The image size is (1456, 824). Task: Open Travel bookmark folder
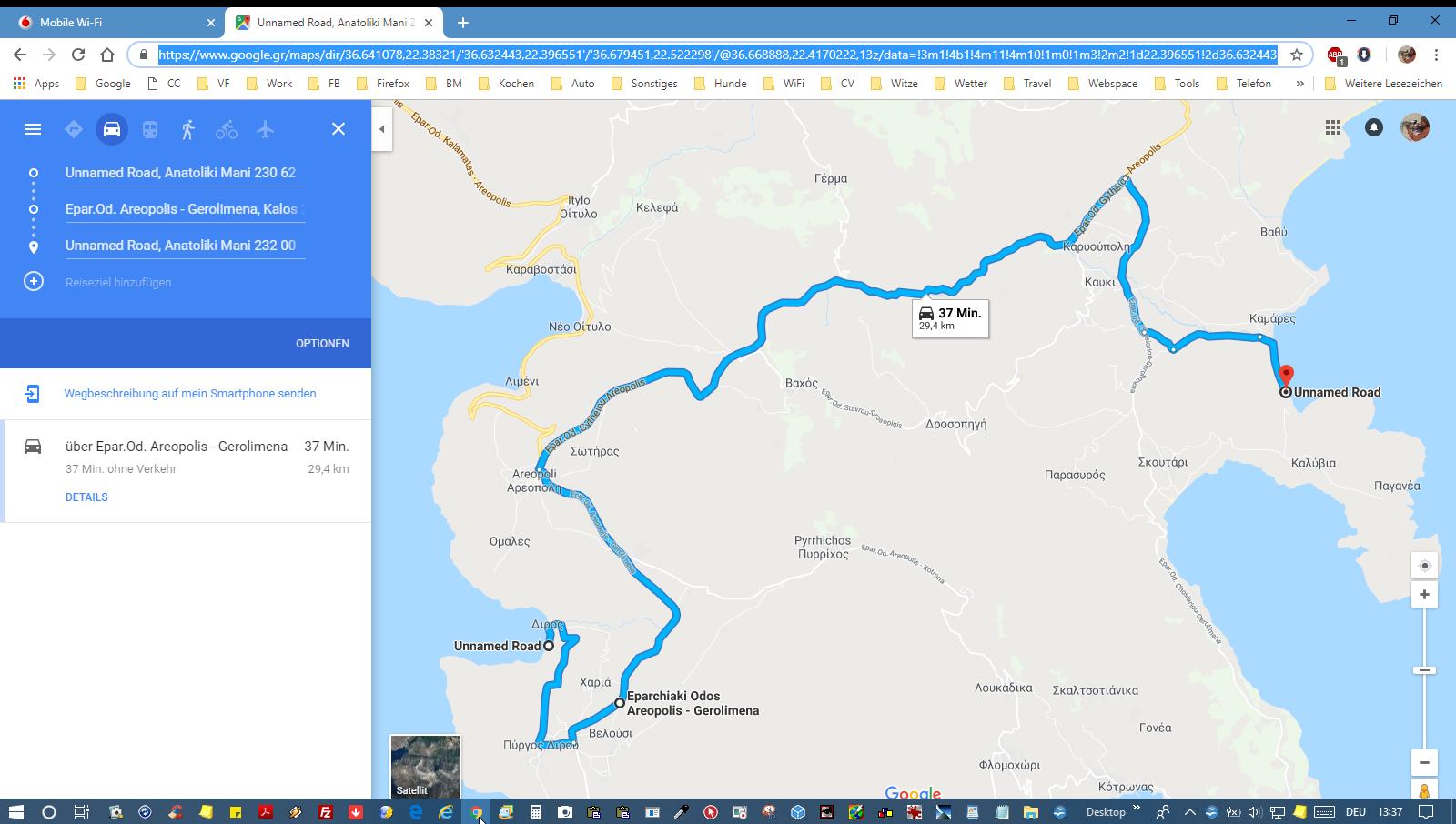coord(1027,83)
